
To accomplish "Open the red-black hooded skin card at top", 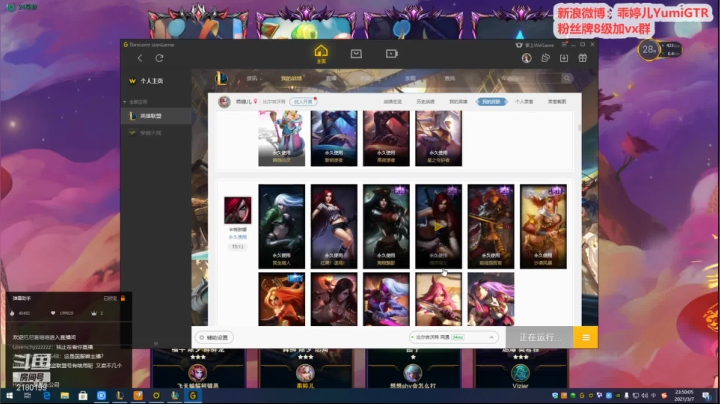I will coord(386,138).
